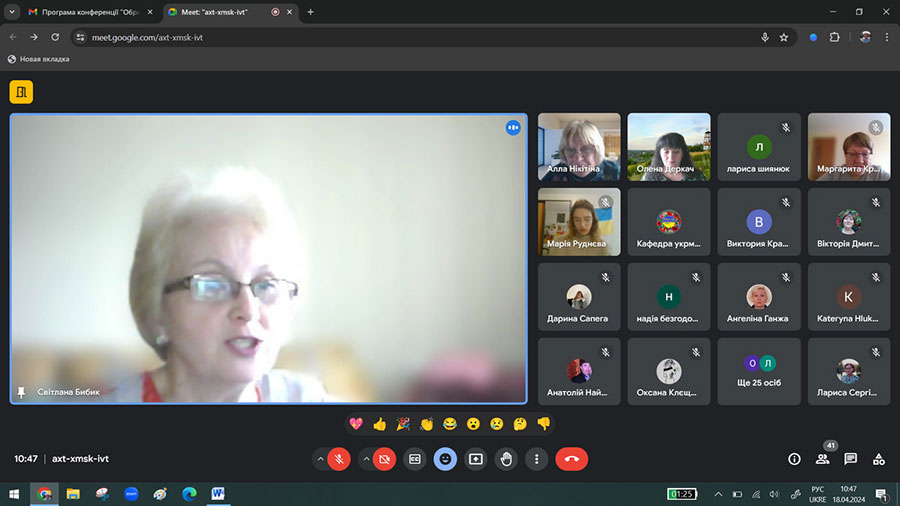Show hidden system tray icons
The height and width of the screenshot is (506, 900).
[718, 494]
